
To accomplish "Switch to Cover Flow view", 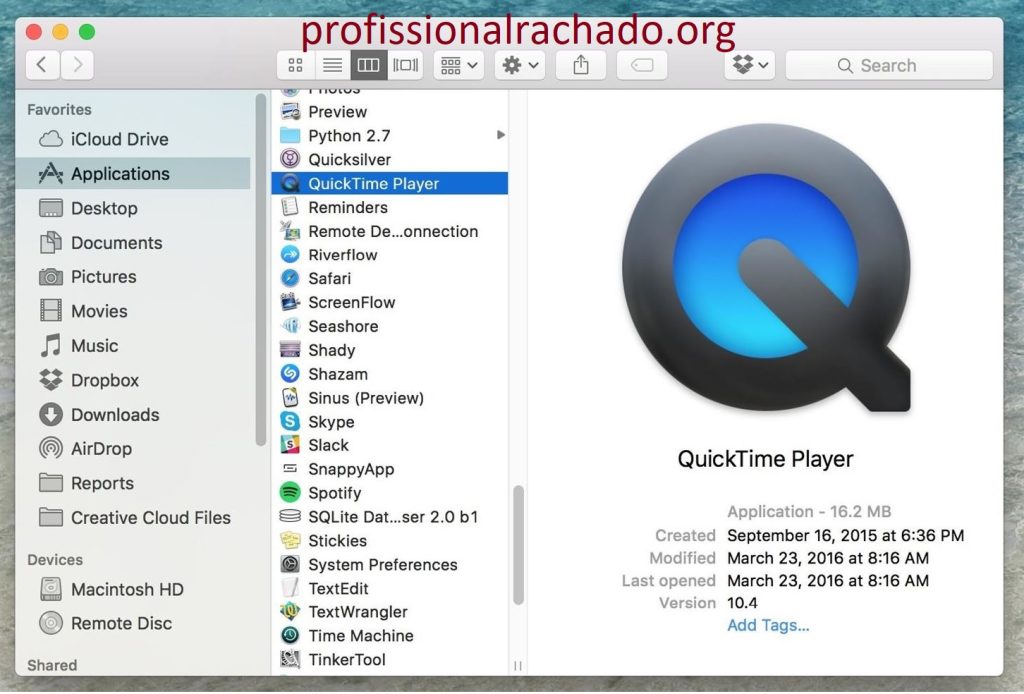I will pos(405,65).
